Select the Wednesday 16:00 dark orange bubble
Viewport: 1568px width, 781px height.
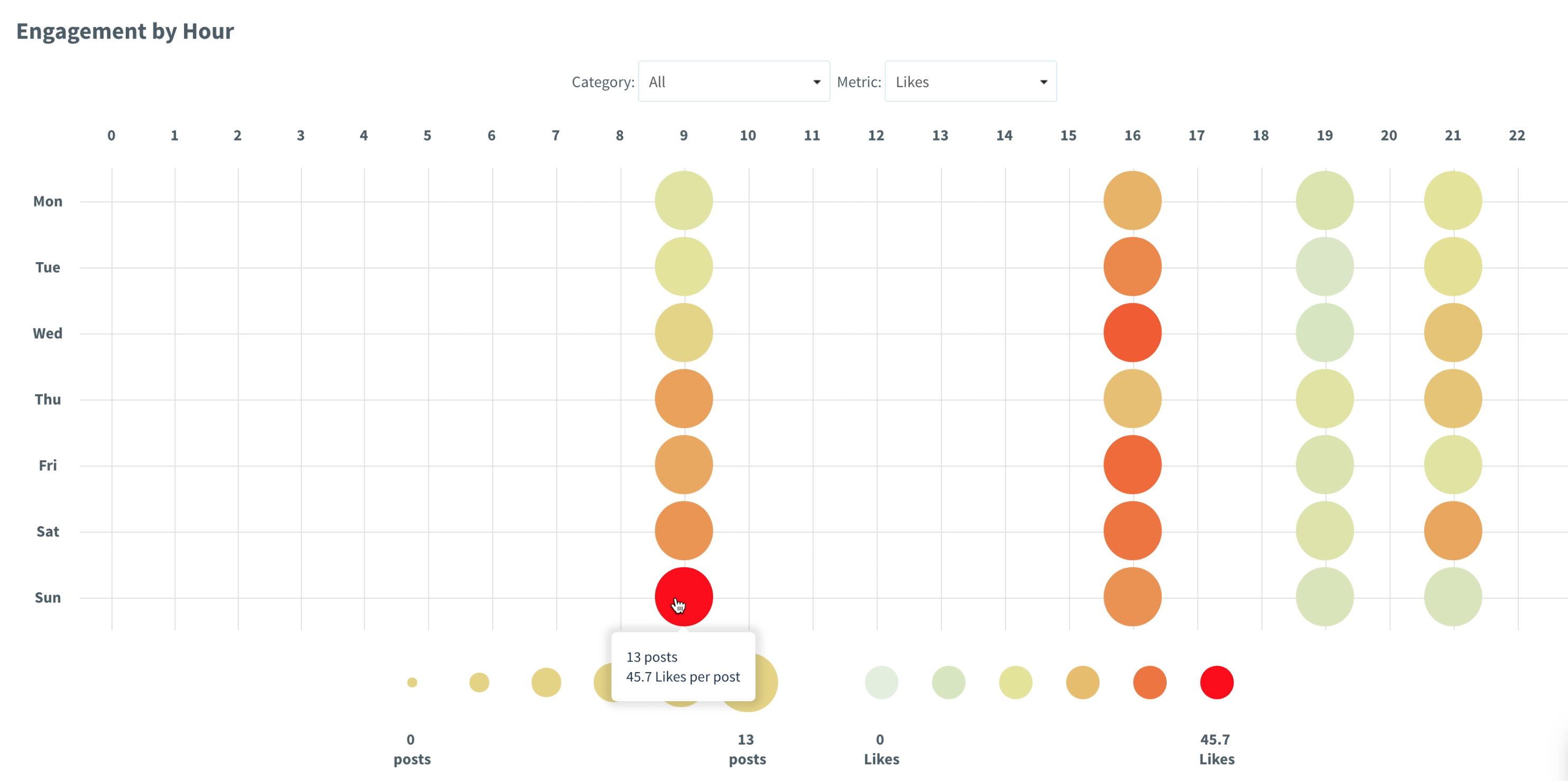click(x=1132, y=333)
